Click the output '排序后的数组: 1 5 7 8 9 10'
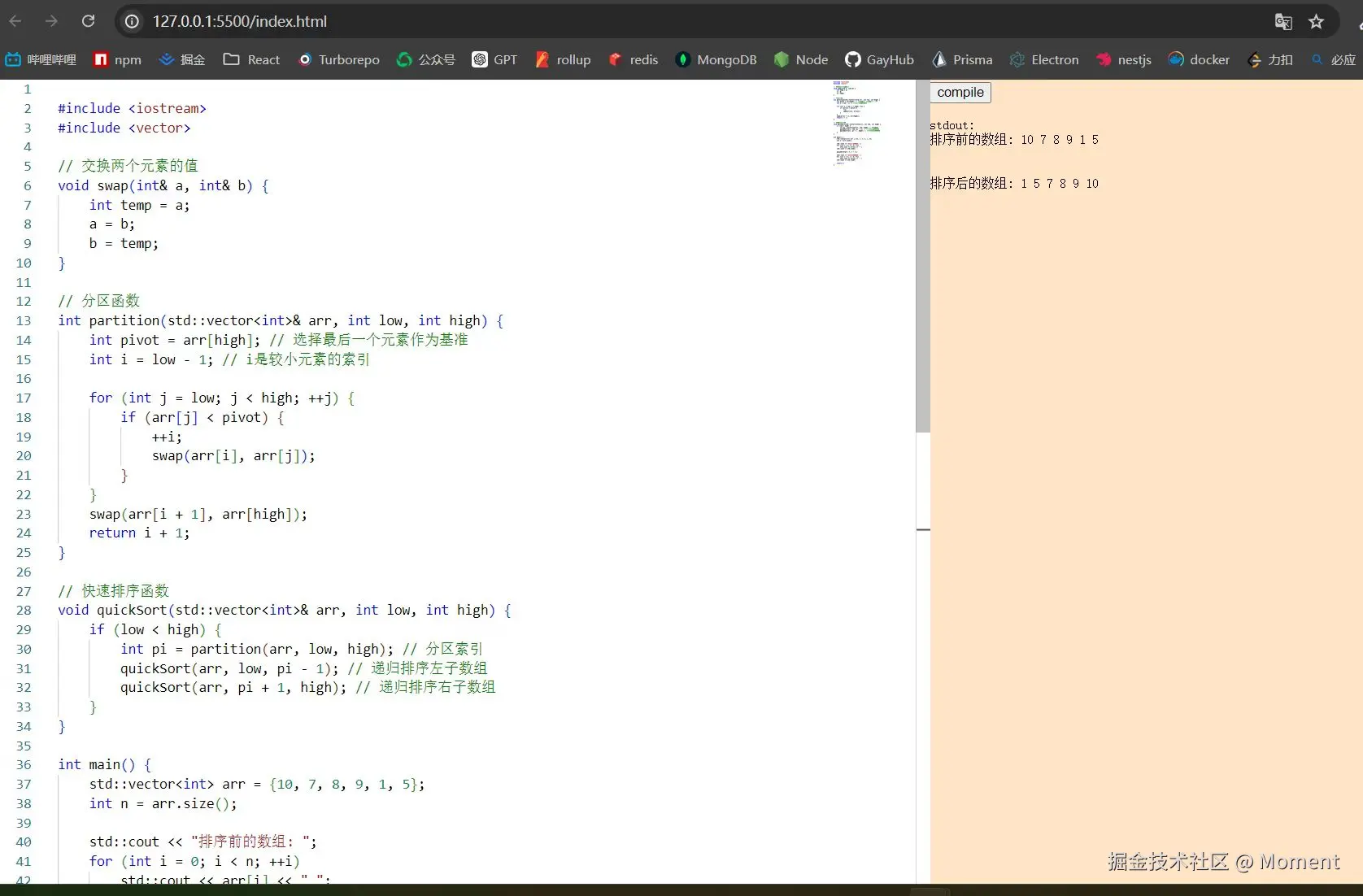This screenshot has width=1363, height=896. click(1014, 184)
